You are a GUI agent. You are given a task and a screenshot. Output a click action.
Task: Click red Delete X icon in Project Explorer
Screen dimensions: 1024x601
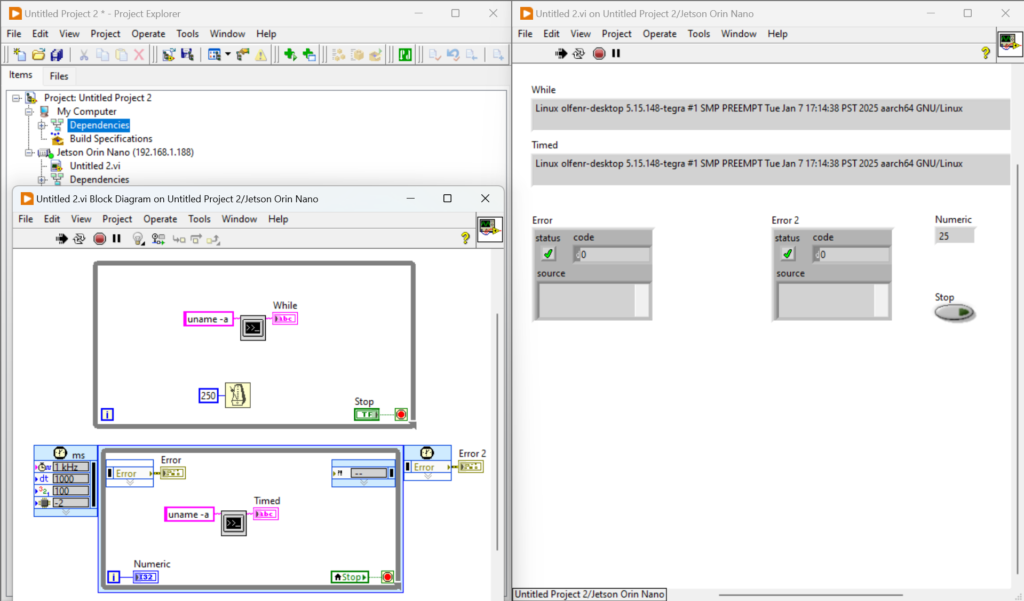click(138, 55)
